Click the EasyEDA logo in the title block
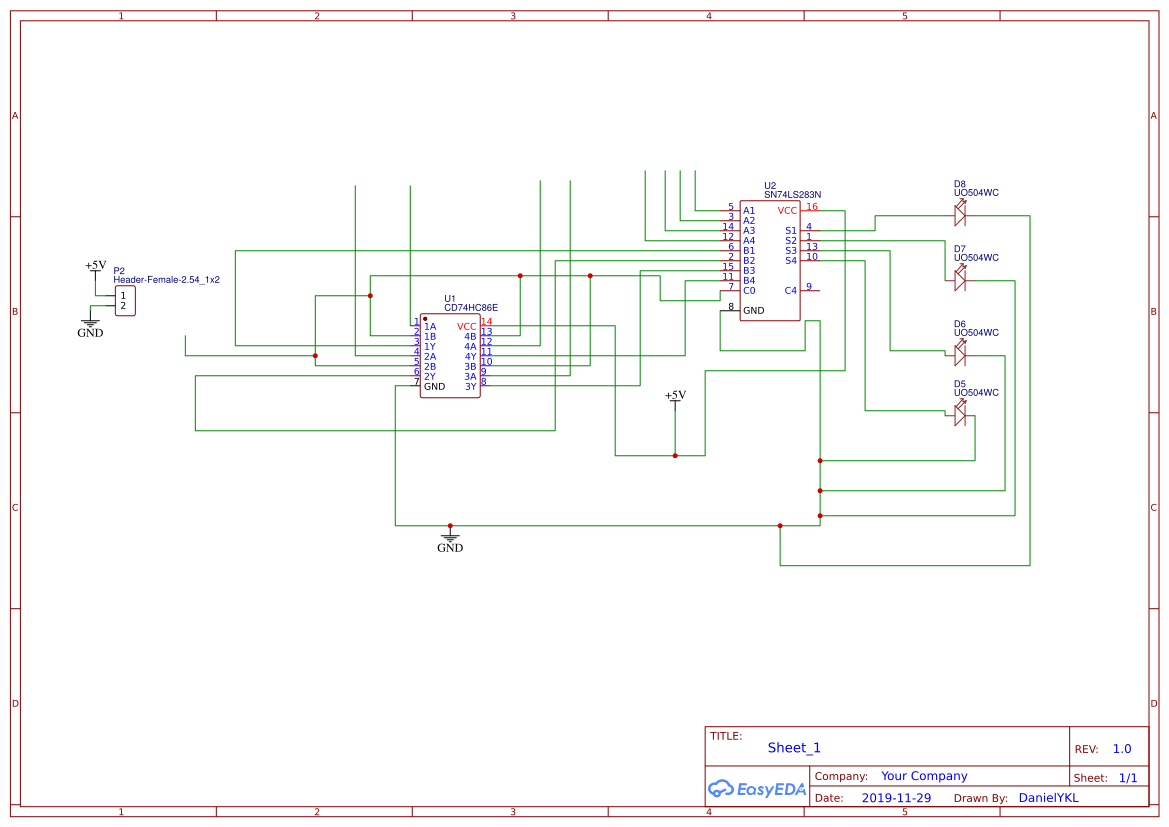This screenshot has width=1169, height=827. tap(757, 789)
